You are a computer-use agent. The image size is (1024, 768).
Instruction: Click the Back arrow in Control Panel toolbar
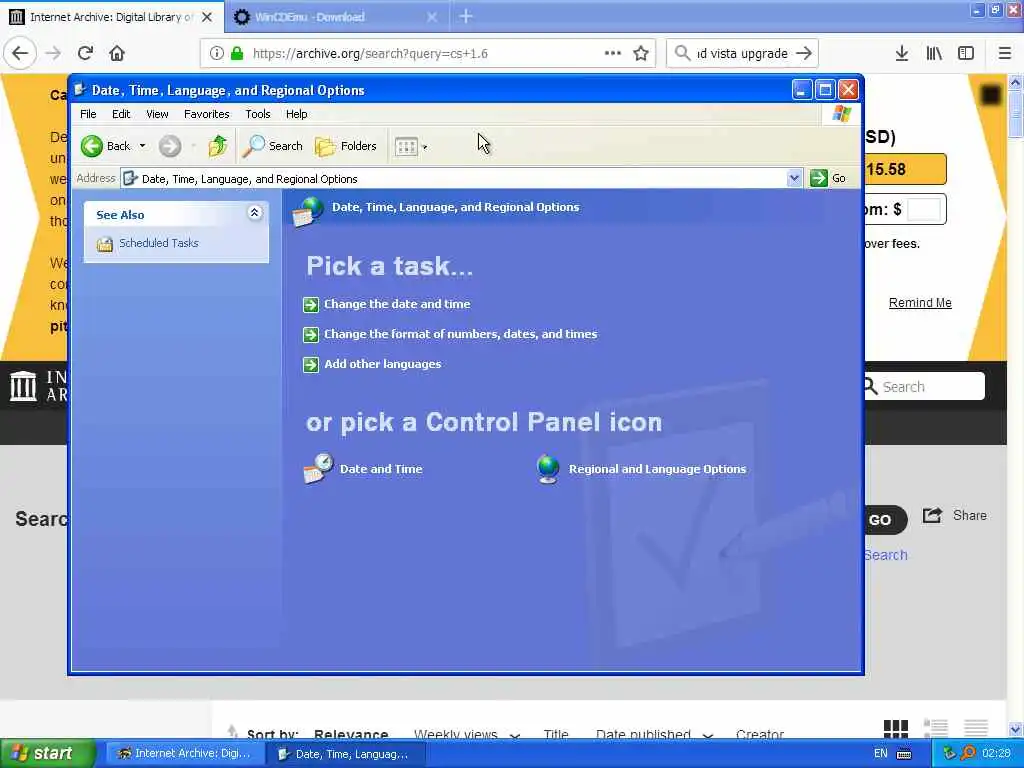(91, 146)
